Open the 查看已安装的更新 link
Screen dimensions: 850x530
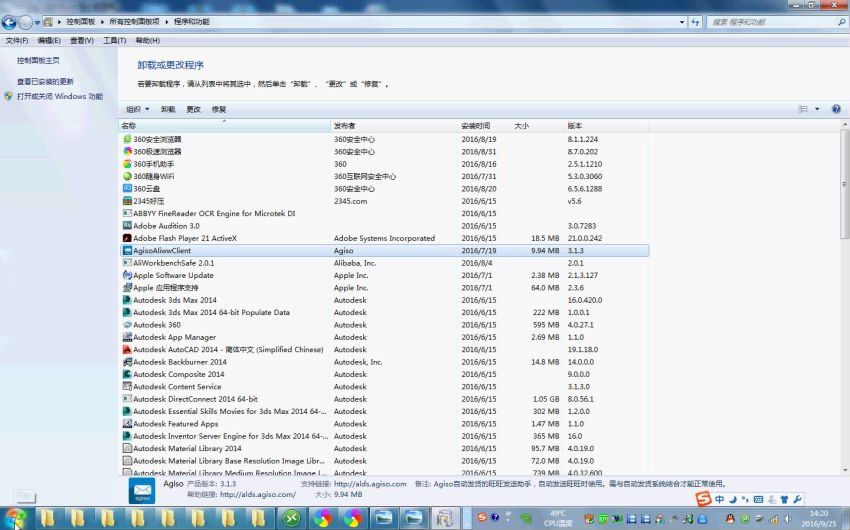tap(46, 81)
